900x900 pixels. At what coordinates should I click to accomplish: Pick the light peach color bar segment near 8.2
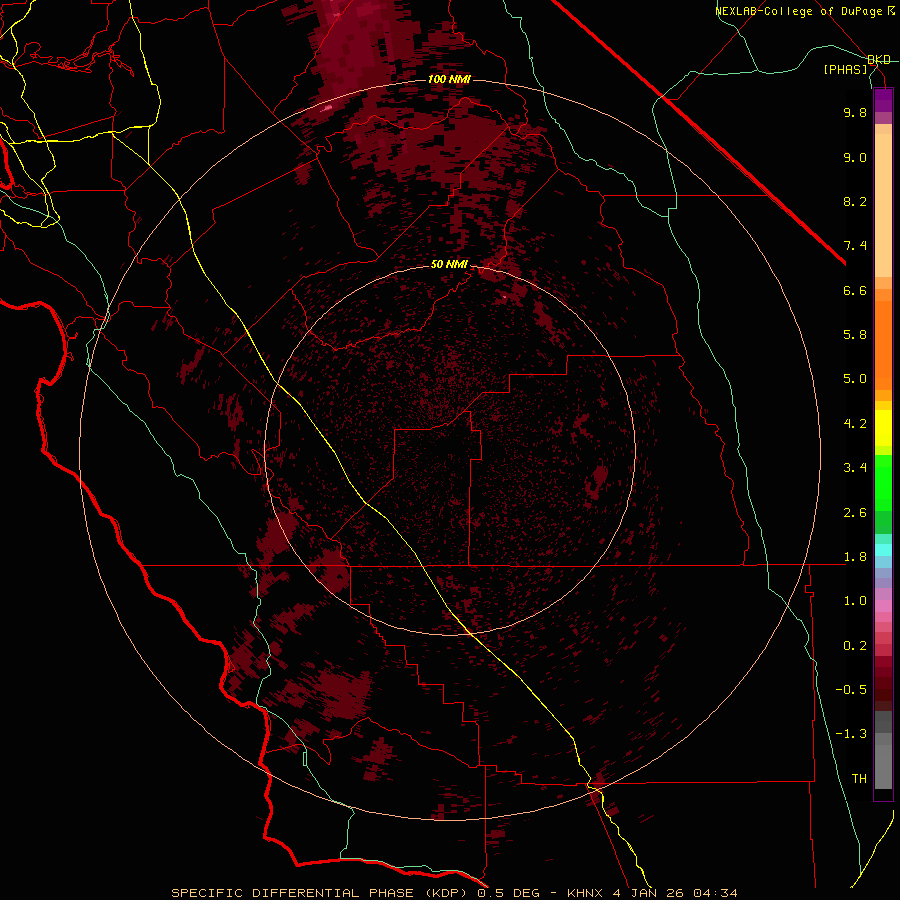[883, 205]
